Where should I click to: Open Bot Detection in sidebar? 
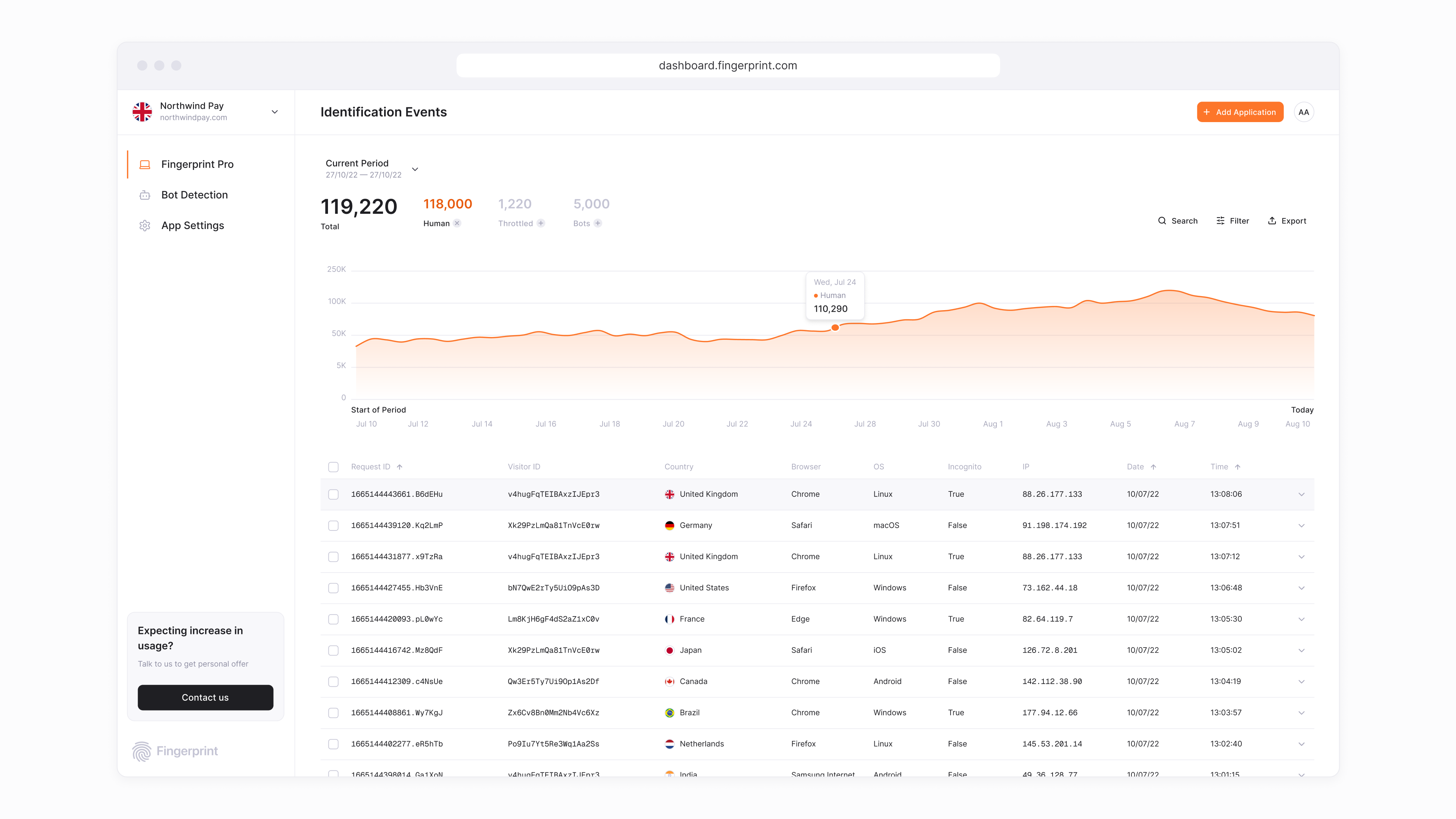click(195, 195)
